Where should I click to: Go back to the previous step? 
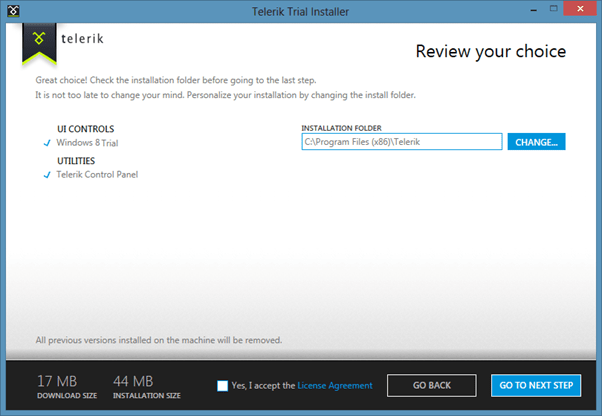[433, 386]
